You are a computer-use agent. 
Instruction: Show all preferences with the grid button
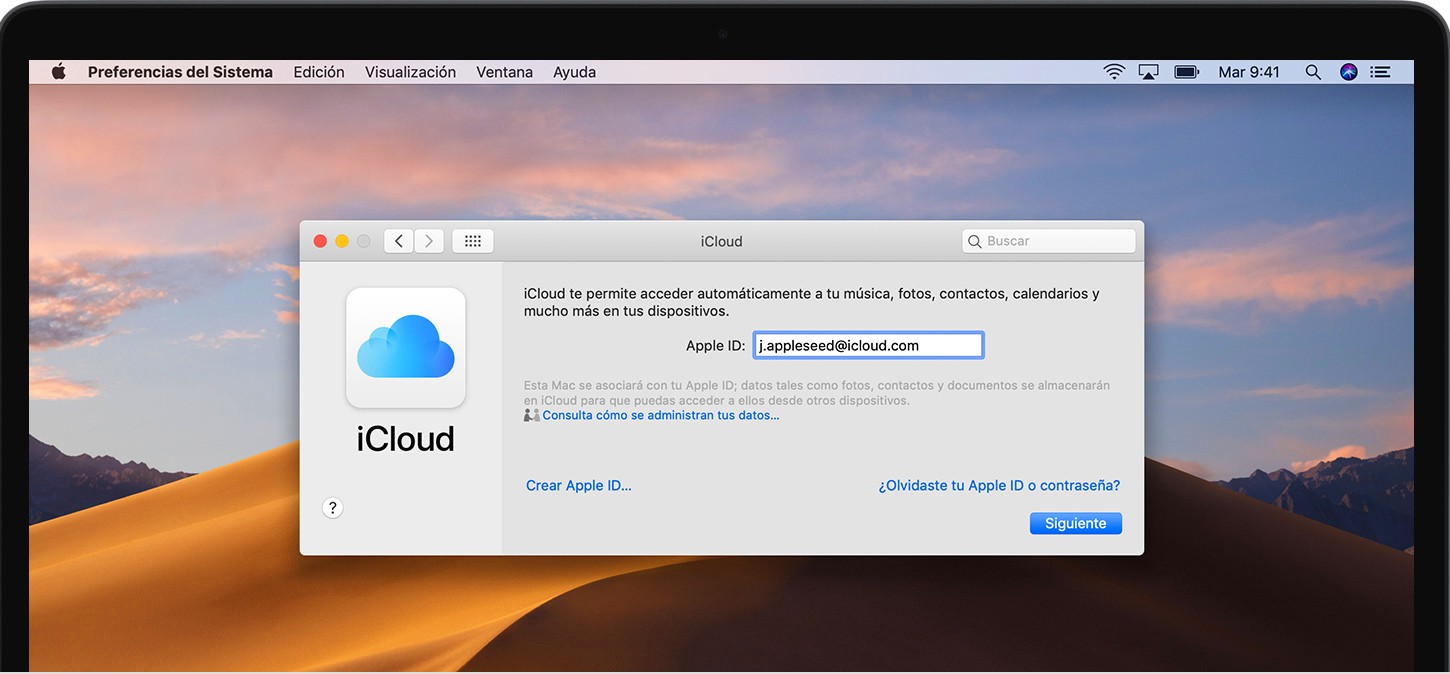473,241
